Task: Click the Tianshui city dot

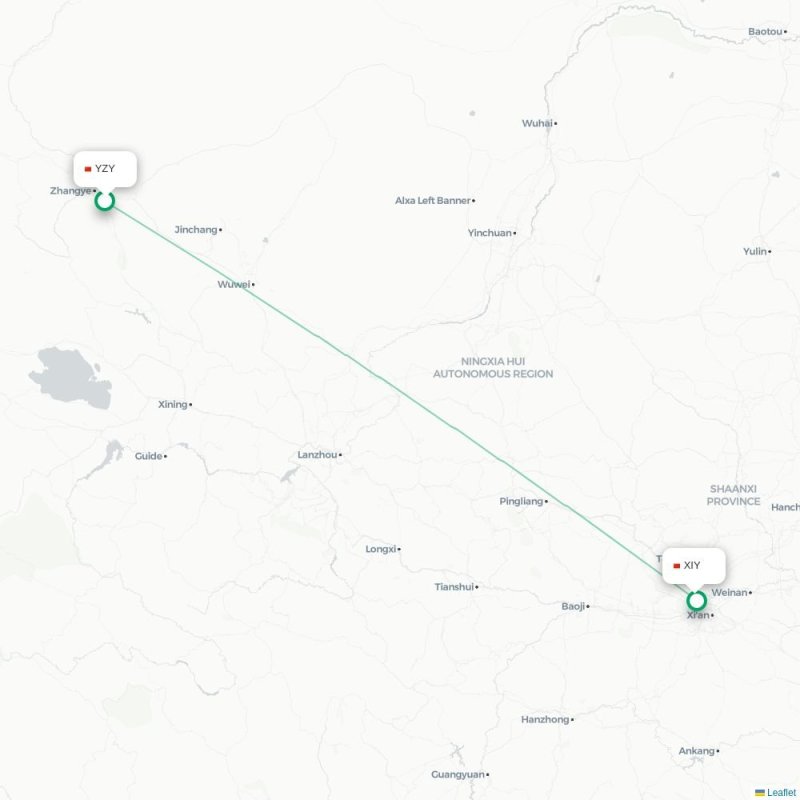Action: click(477, 587)
